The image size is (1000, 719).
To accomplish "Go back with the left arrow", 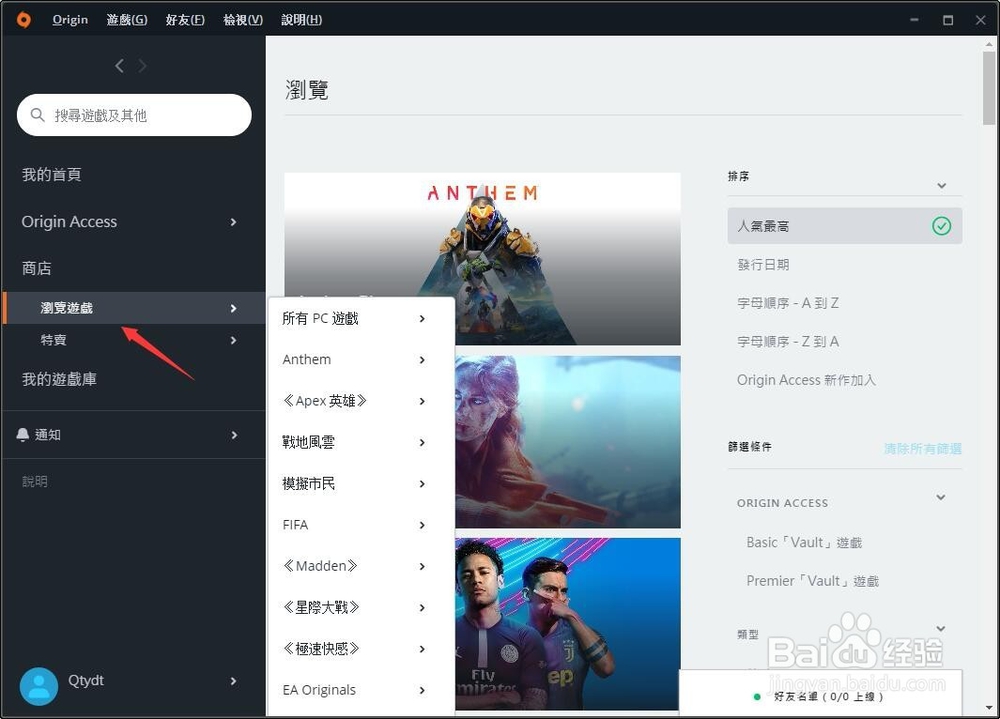I will (119, 66).
